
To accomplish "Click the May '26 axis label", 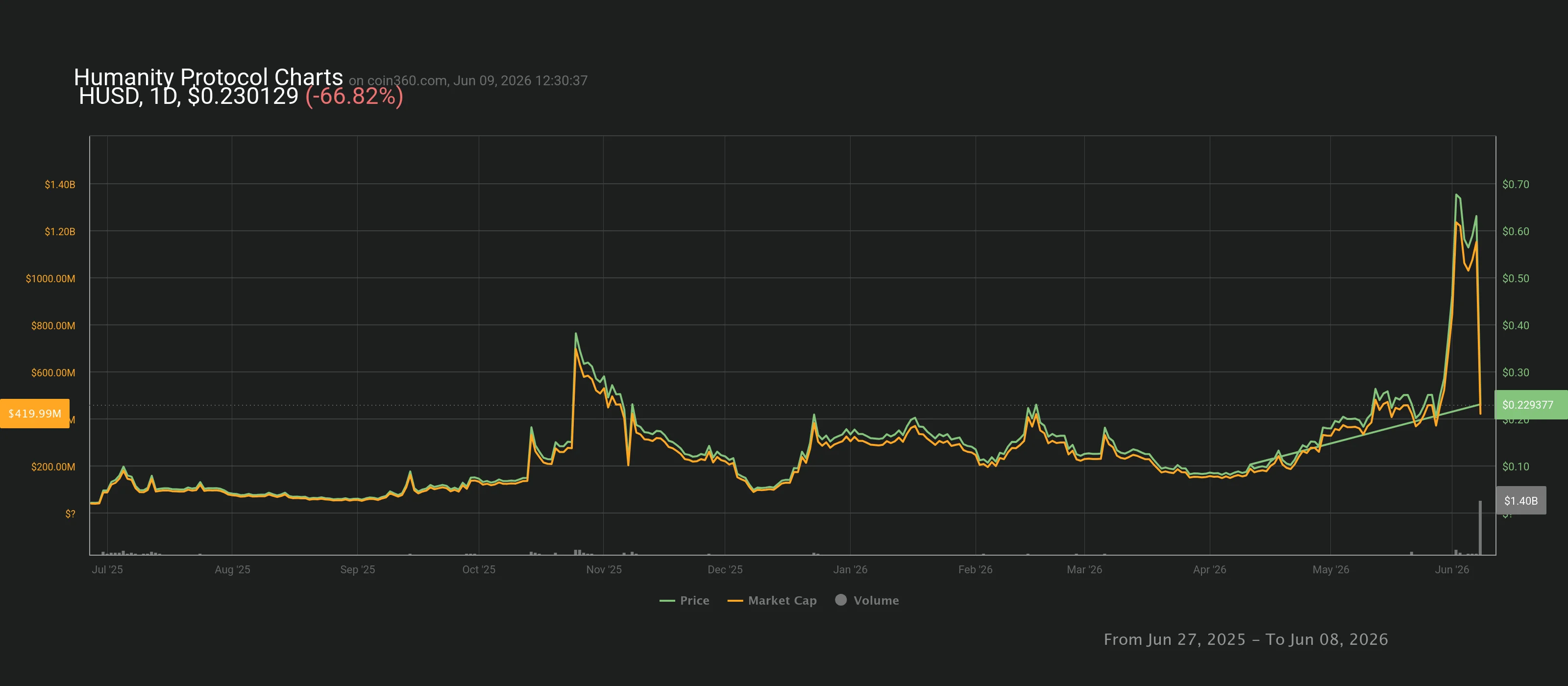I will 1331,569.
